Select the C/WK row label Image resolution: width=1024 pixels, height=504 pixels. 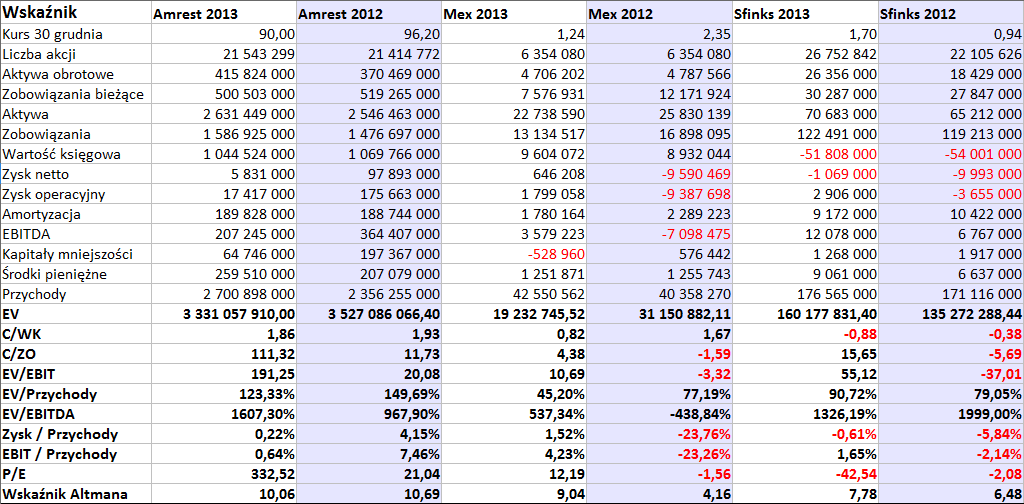[x=76, y=334]
